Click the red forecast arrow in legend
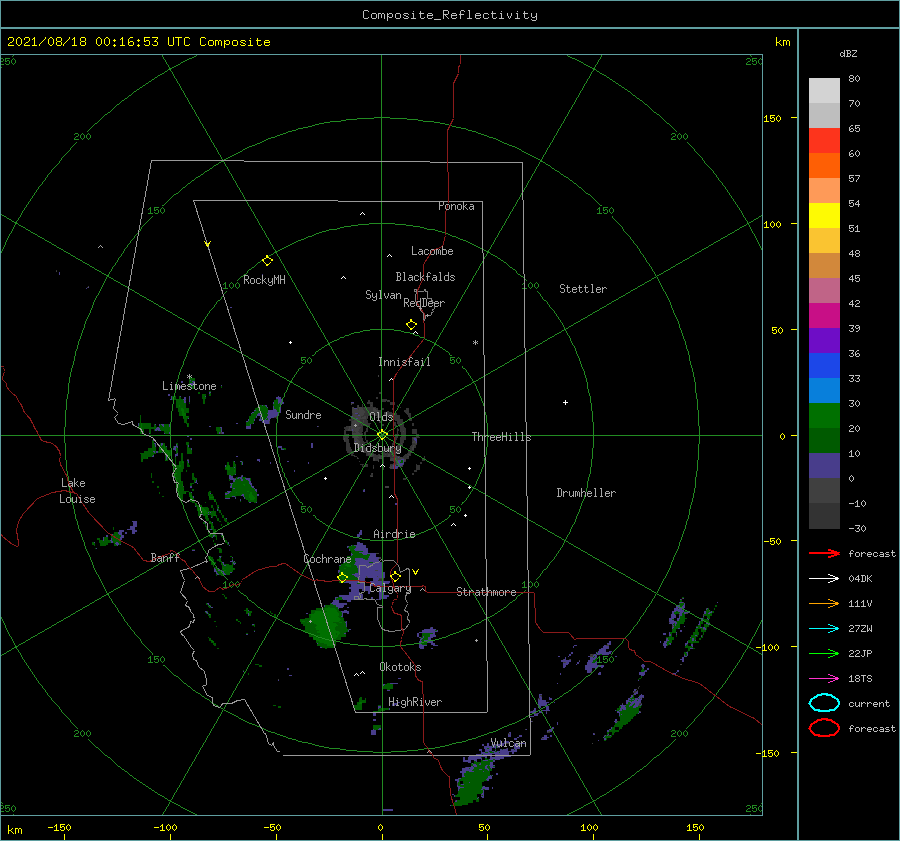The width and height of the screenshot is (900, 841). click(824, 553)
